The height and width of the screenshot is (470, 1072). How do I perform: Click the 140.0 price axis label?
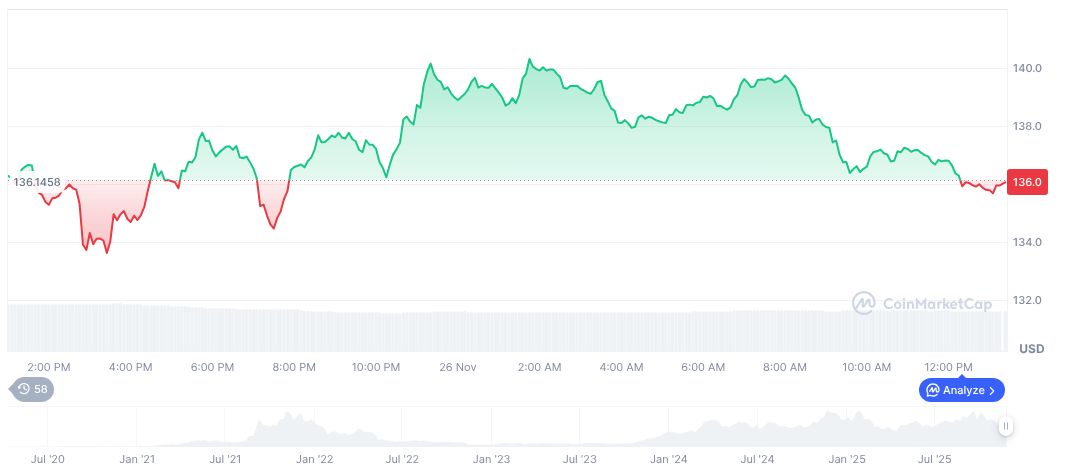1027,69
